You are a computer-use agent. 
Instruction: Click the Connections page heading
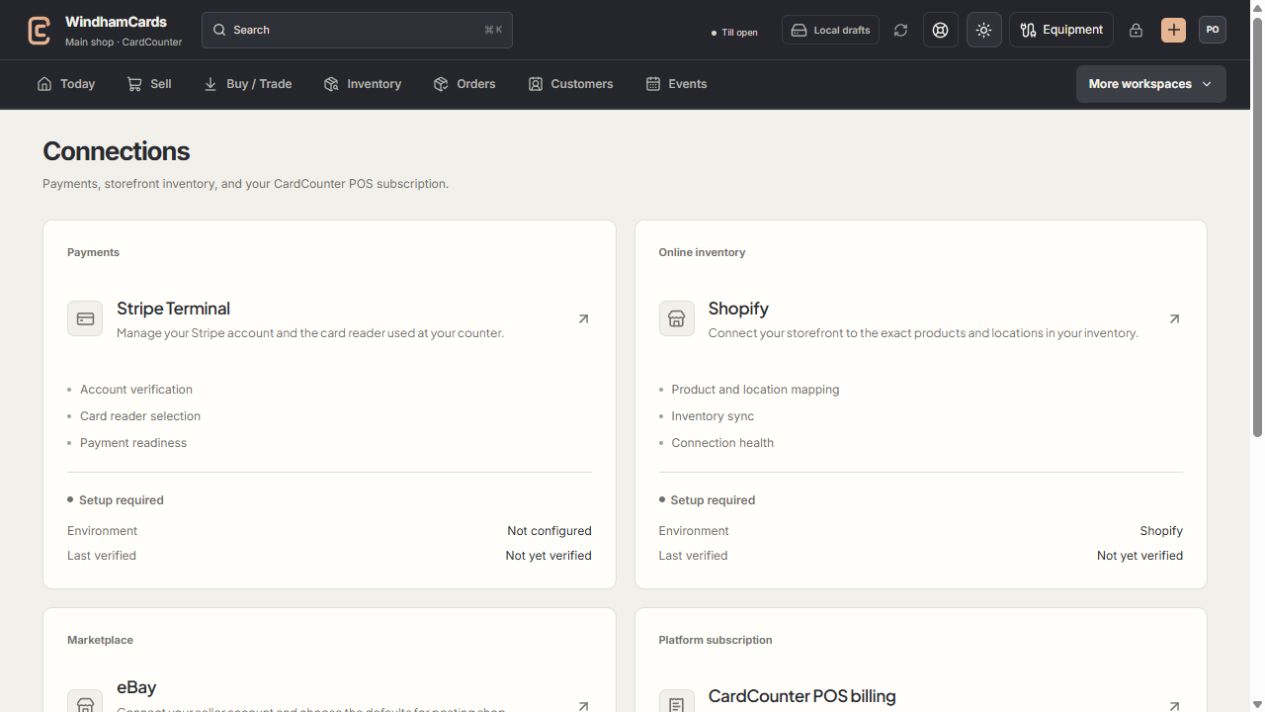tap(116, 151)
